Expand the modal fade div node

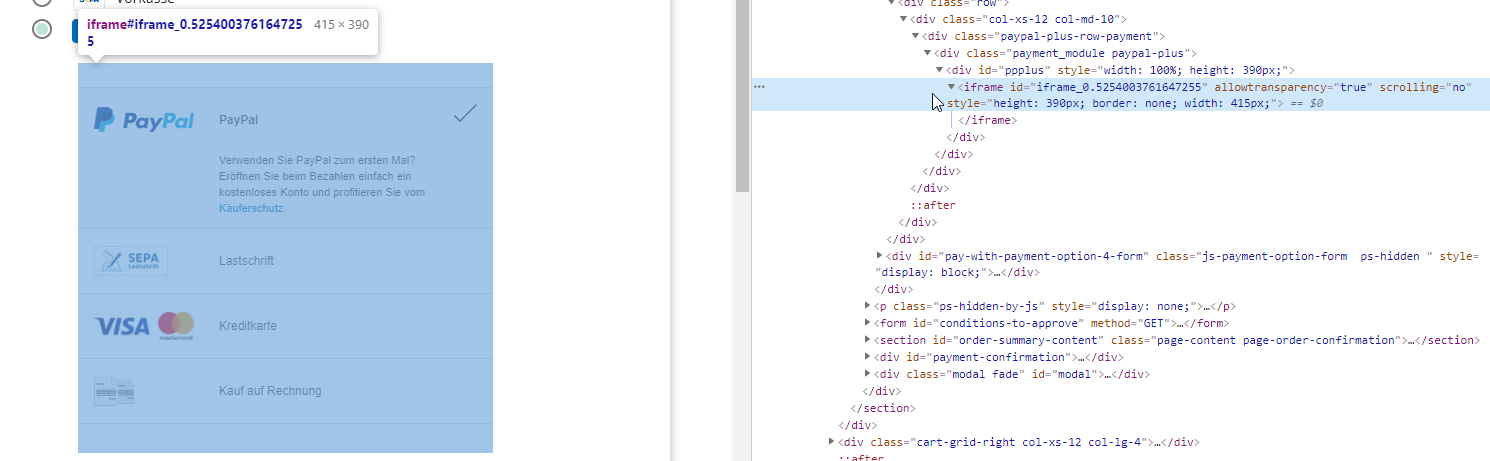tap(867, 374)
